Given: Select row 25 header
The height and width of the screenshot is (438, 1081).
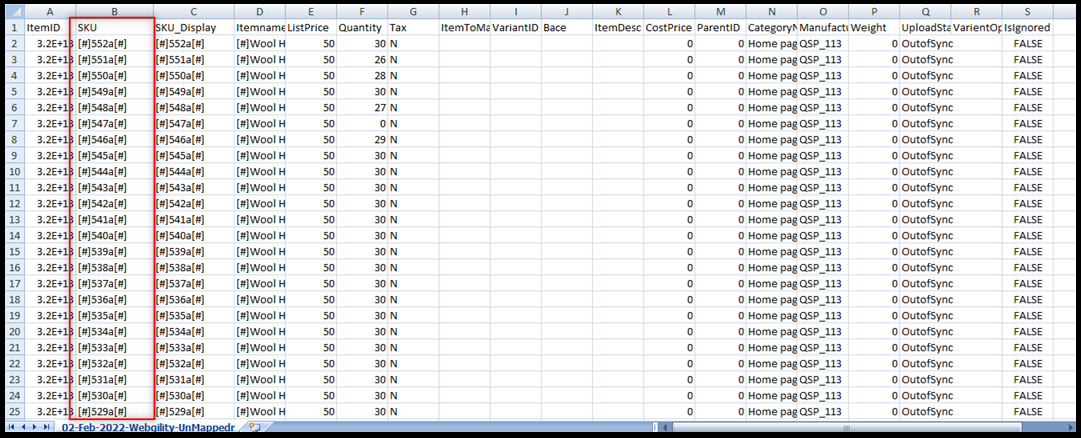Looking at the screenshot, I should point(14,411).
